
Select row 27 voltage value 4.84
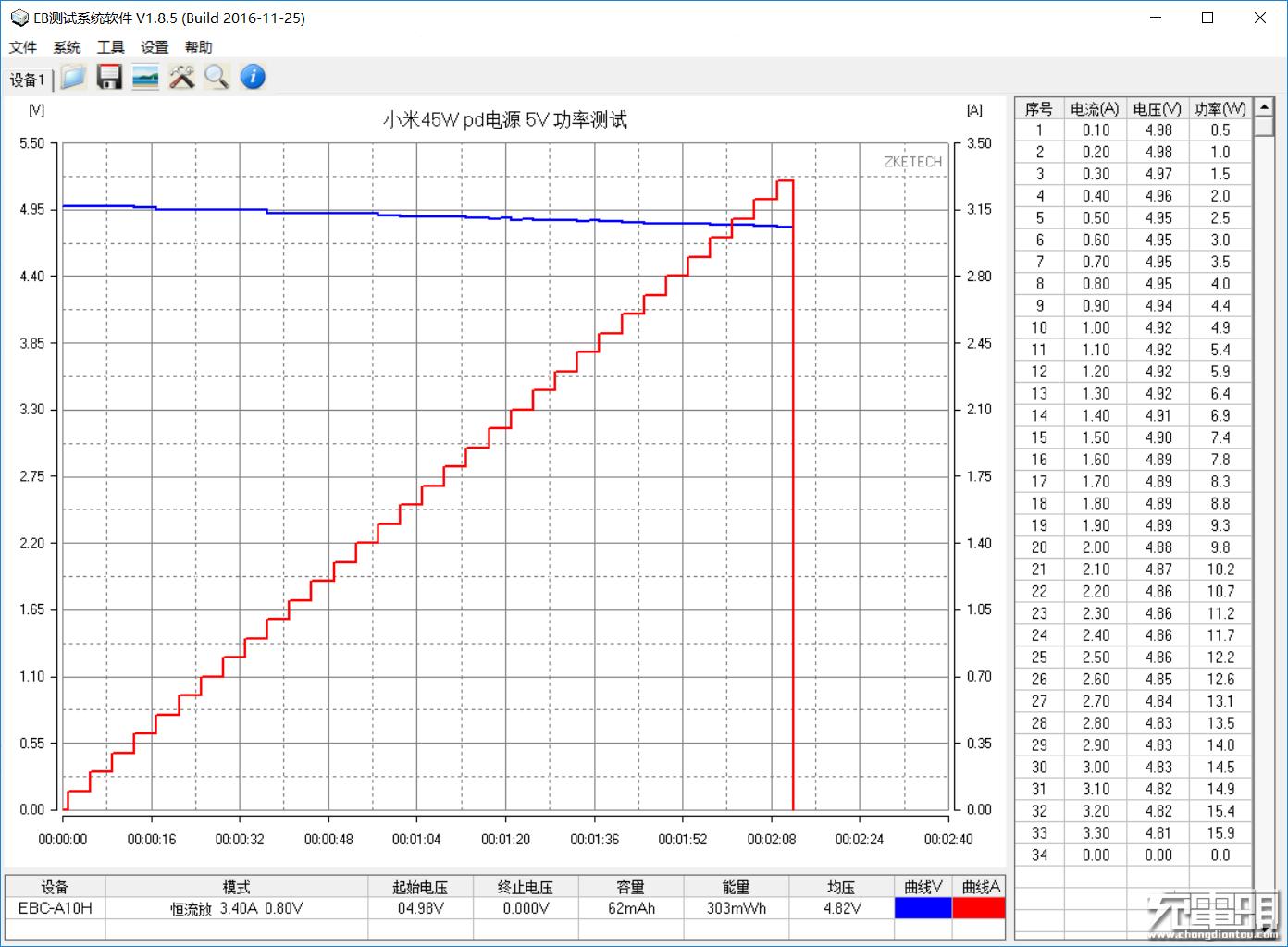tap(1158, 701)
